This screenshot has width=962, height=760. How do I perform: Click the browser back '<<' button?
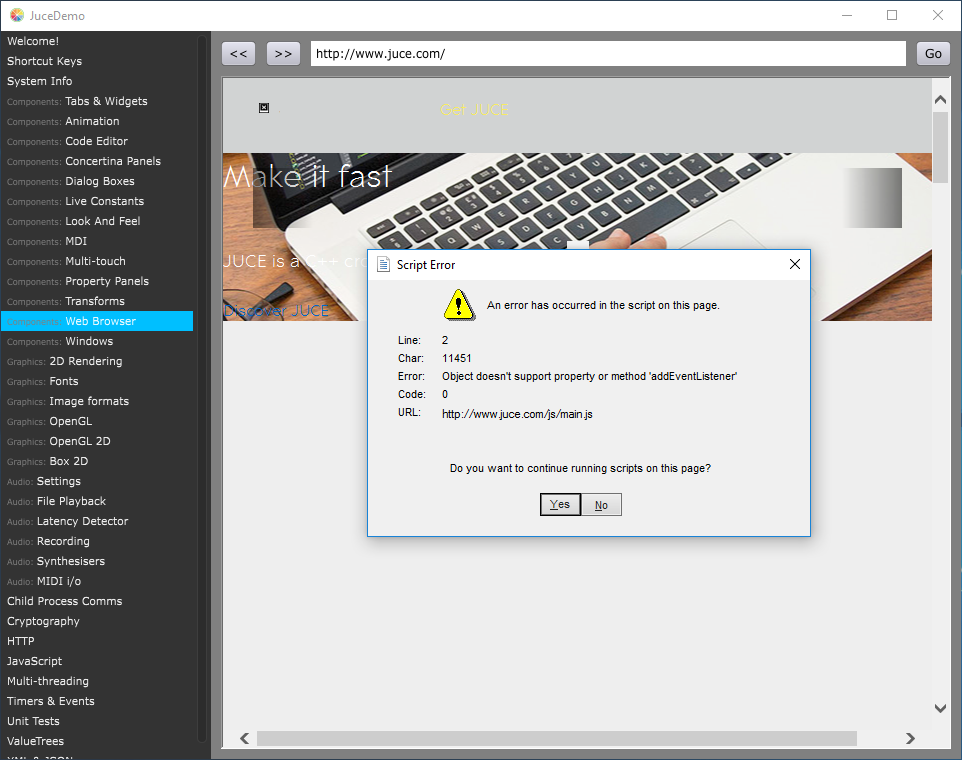click(238, 54)
